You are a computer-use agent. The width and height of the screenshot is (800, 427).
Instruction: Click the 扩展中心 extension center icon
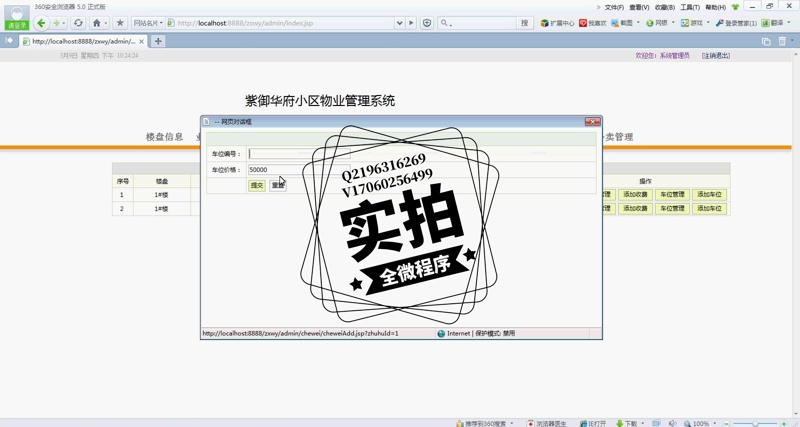(557, 23)
